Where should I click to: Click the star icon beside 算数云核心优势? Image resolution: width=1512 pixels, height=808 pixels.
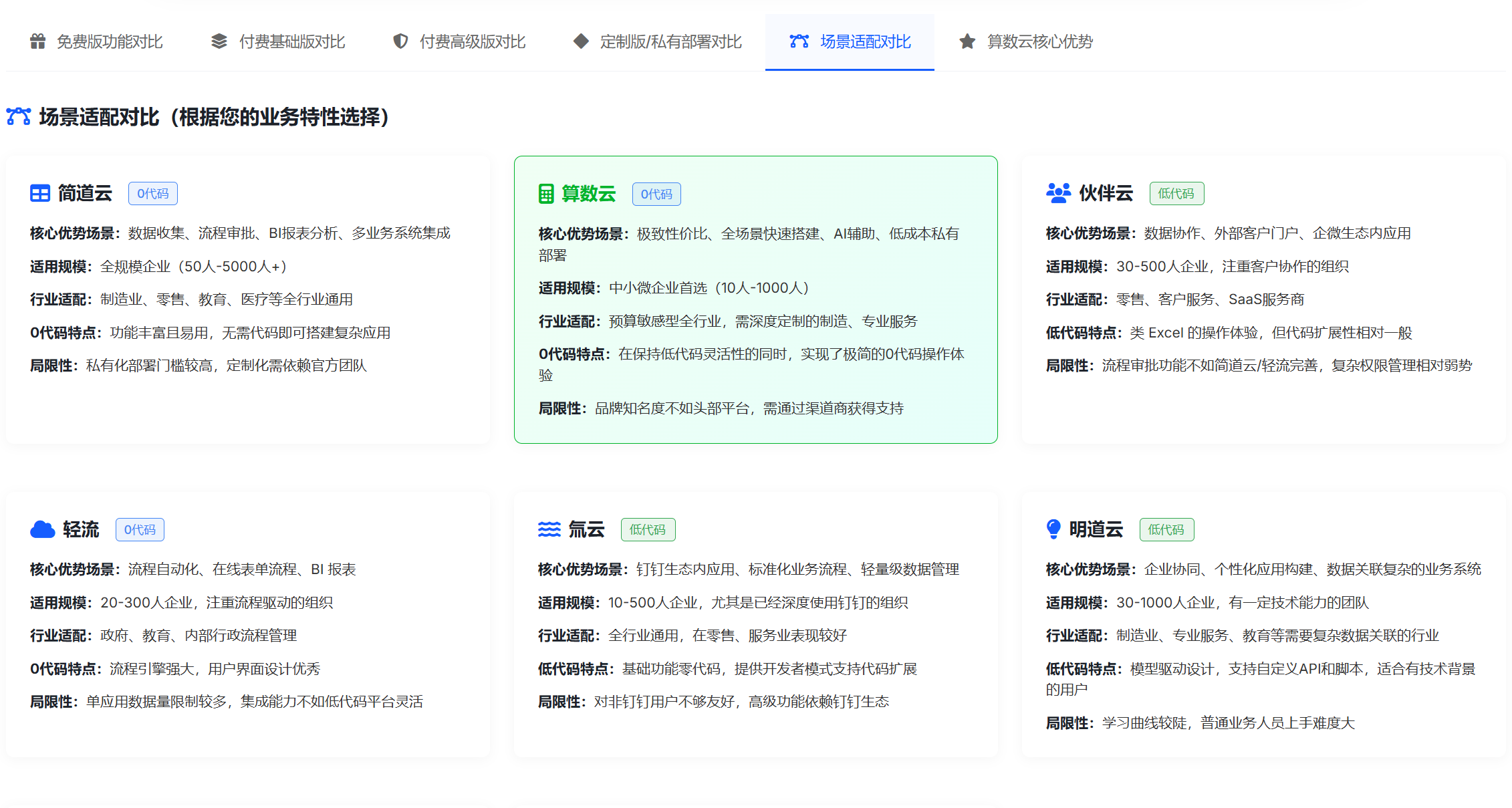pos(967,41)
